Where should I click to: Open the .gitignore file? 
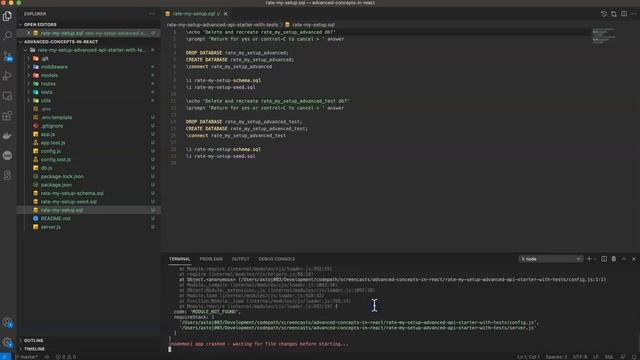point(52,126)
